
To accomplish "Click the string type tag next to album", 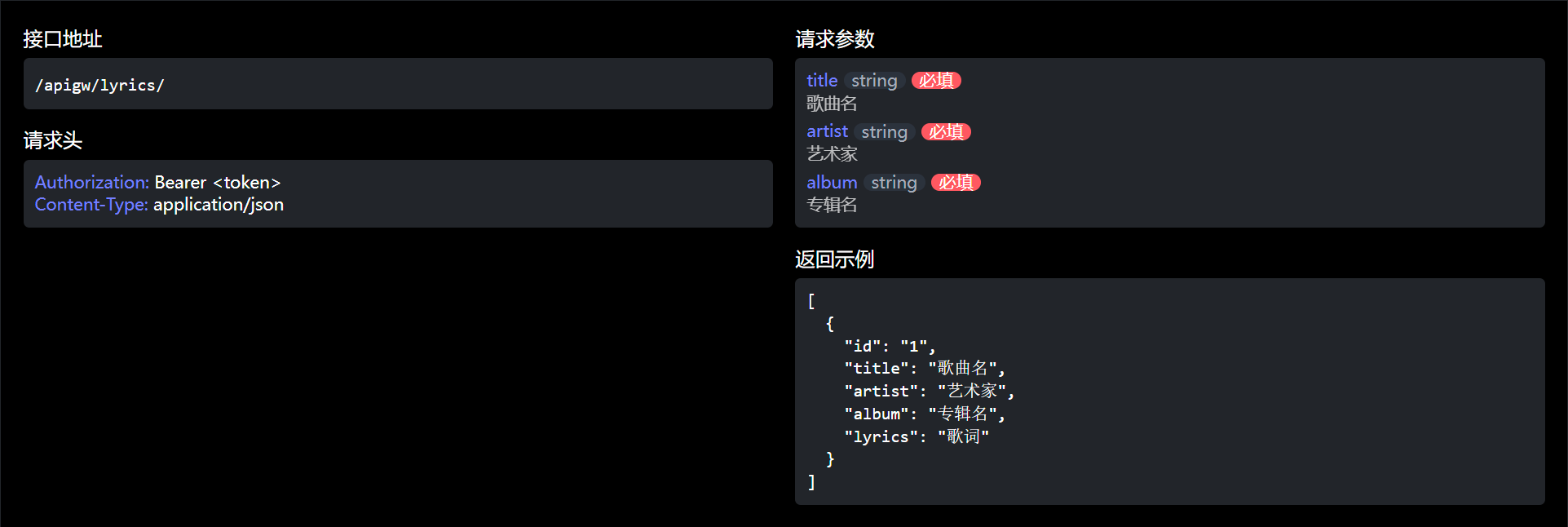I will tap(894, 182).
